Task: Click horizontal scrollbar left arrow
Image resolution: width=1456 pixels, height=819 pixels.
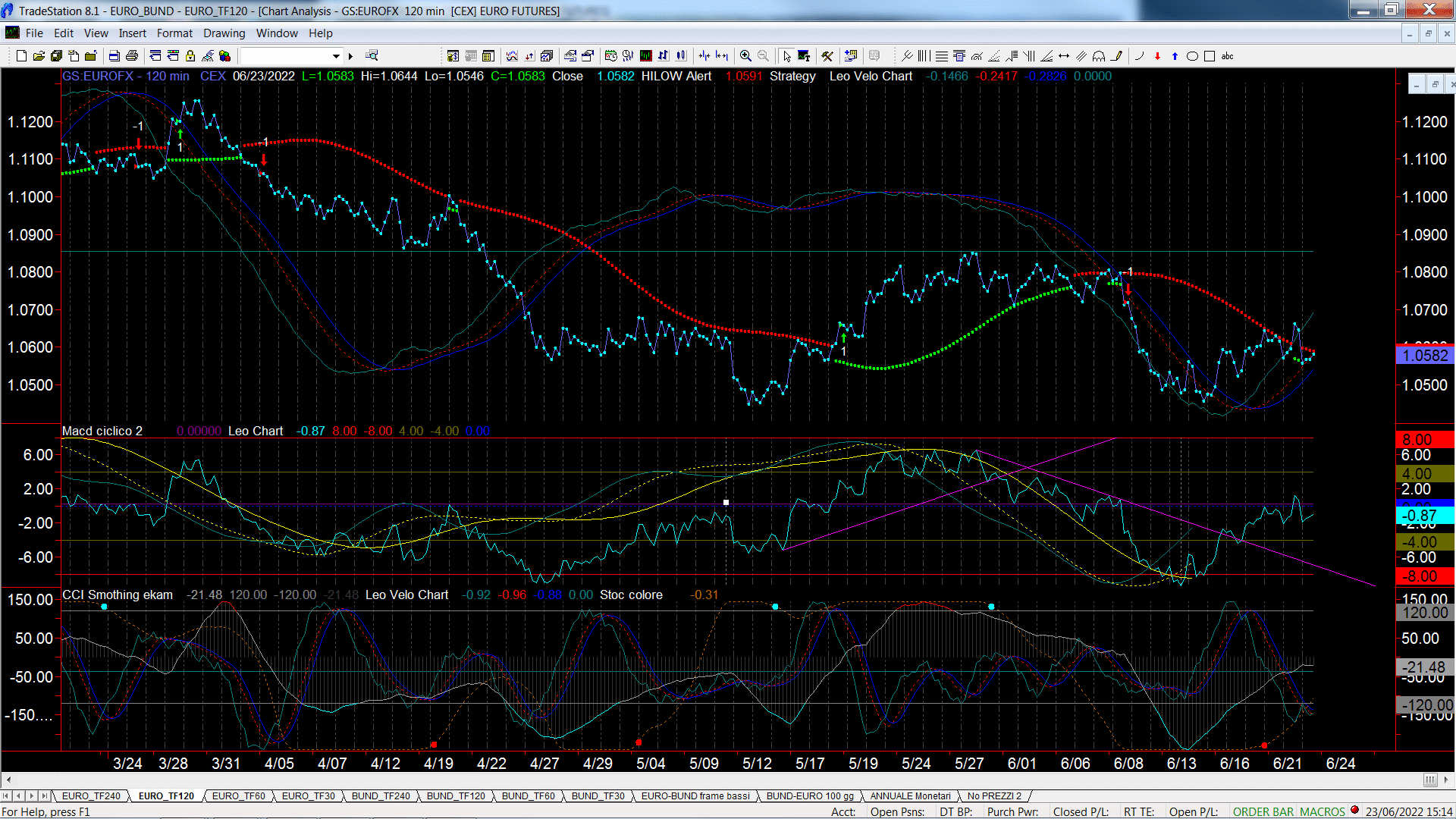Action: coord(8,780)
